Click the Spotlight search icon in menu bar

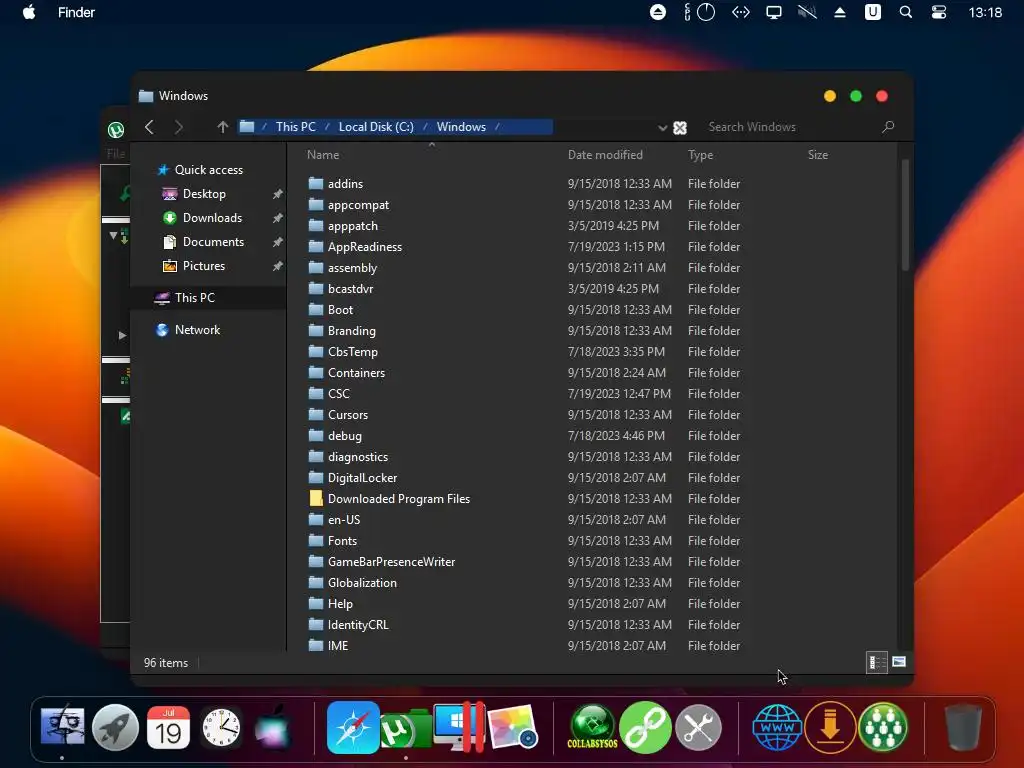point(906,12)
